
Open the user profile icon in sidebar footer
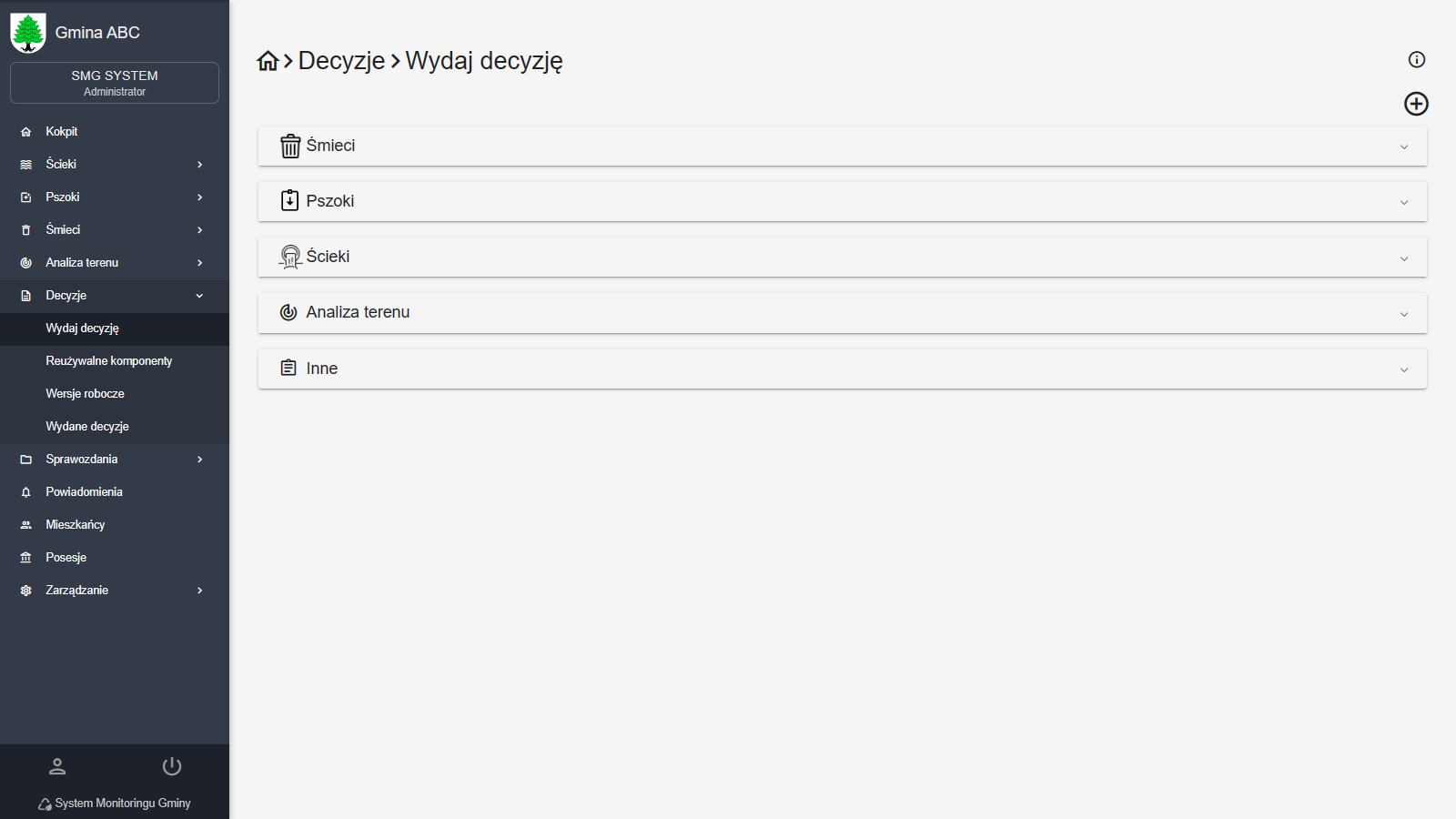pos(57,766)
